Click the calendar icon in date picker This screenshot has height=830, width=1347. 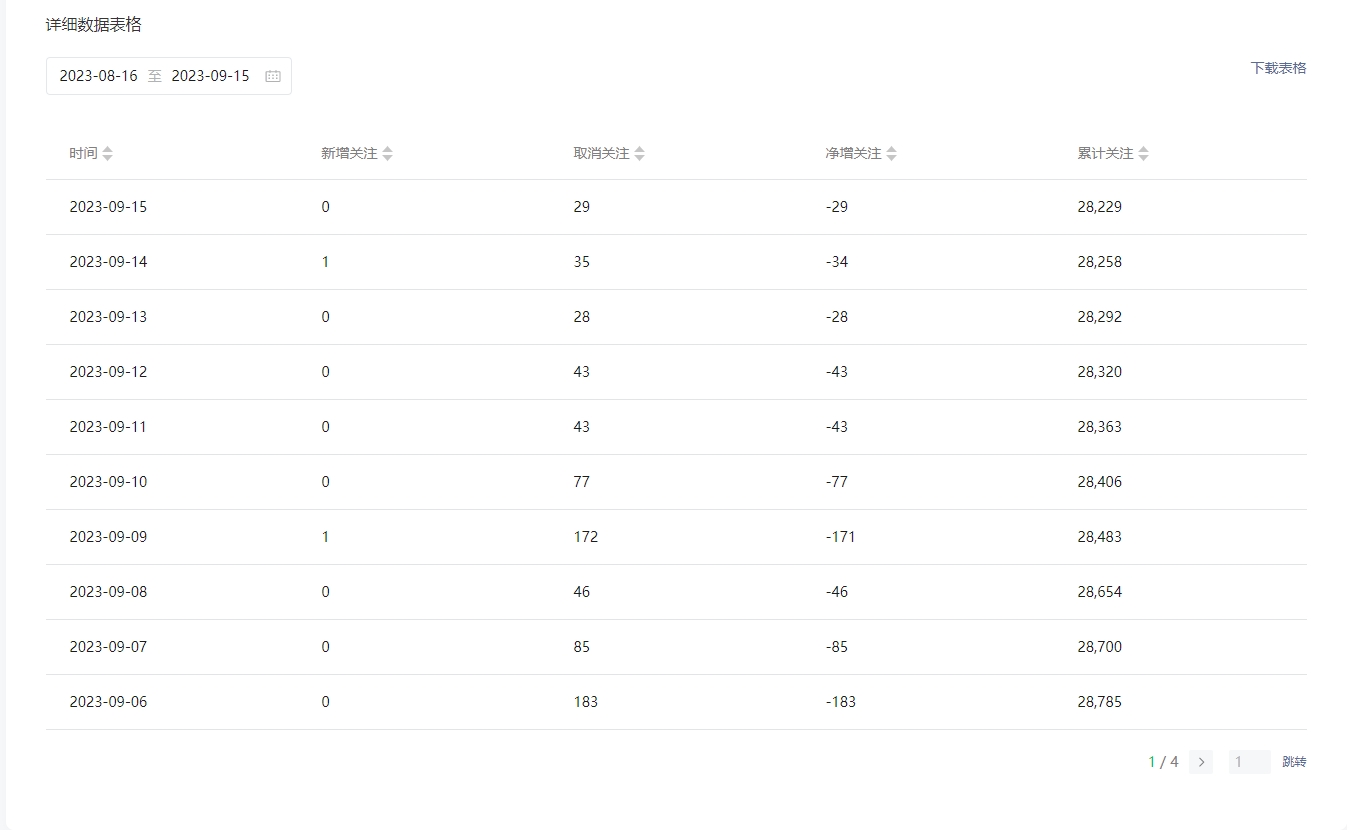pyautogui.click(x=273, y=76)
